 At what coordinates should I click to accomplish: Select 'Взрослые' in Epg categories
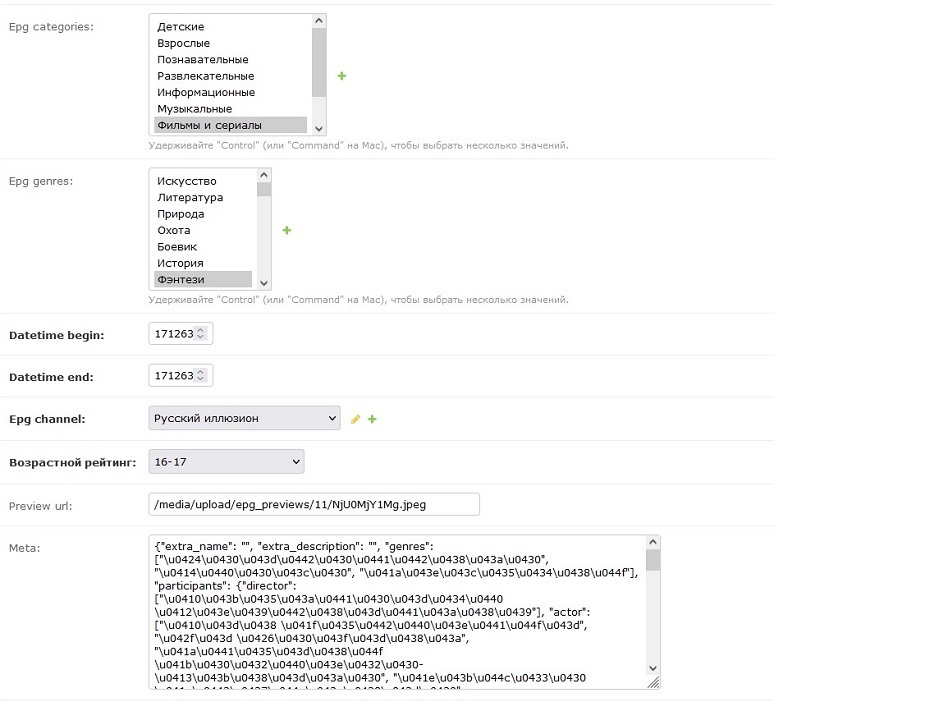coord(230,43)
